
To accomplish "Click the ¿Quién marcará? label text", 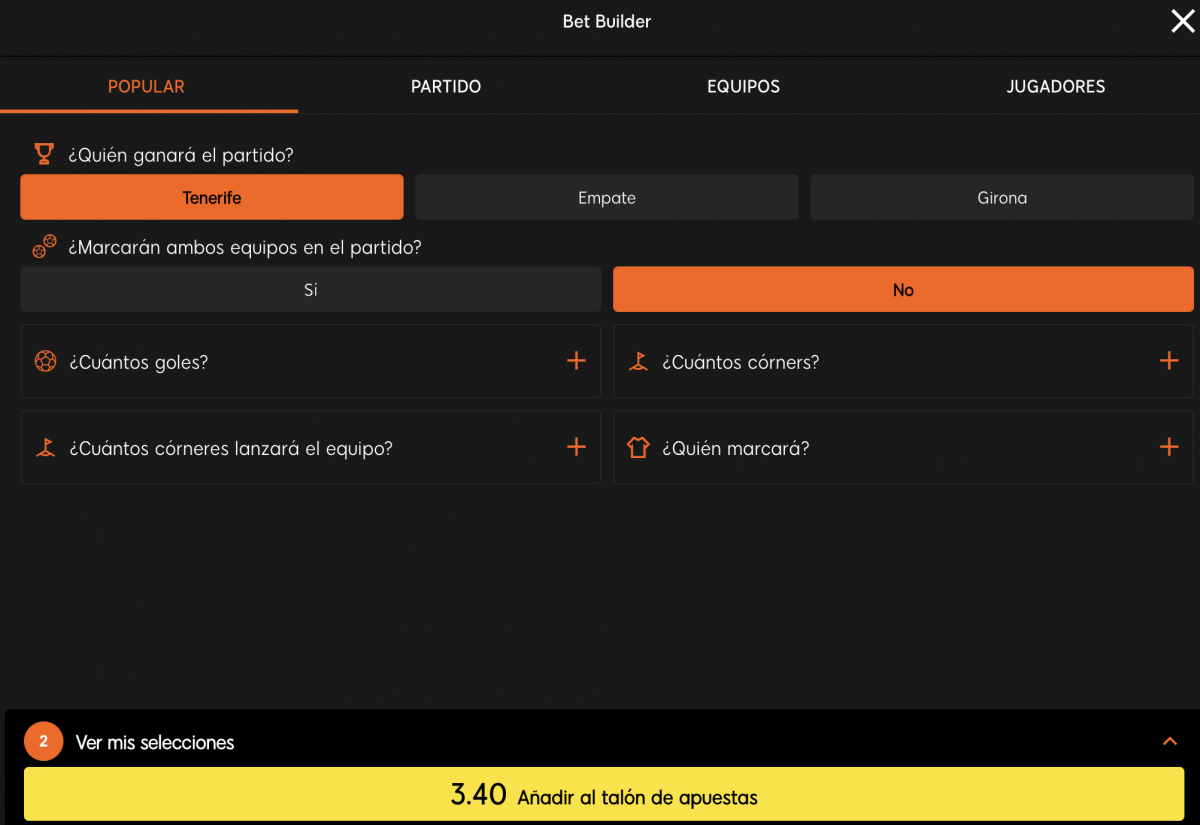I will (x=736, y=448).
